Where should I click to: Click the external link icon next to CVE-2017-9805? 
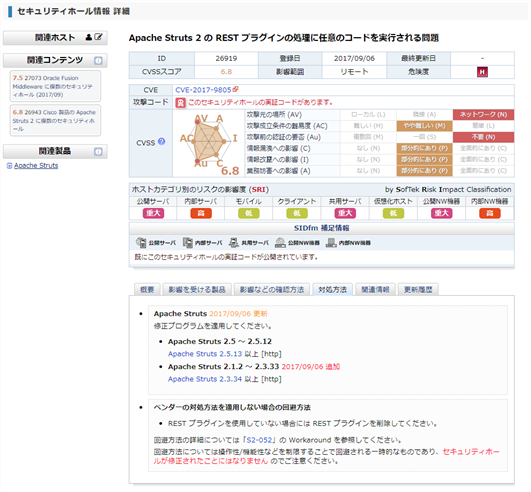pos(235,89)
